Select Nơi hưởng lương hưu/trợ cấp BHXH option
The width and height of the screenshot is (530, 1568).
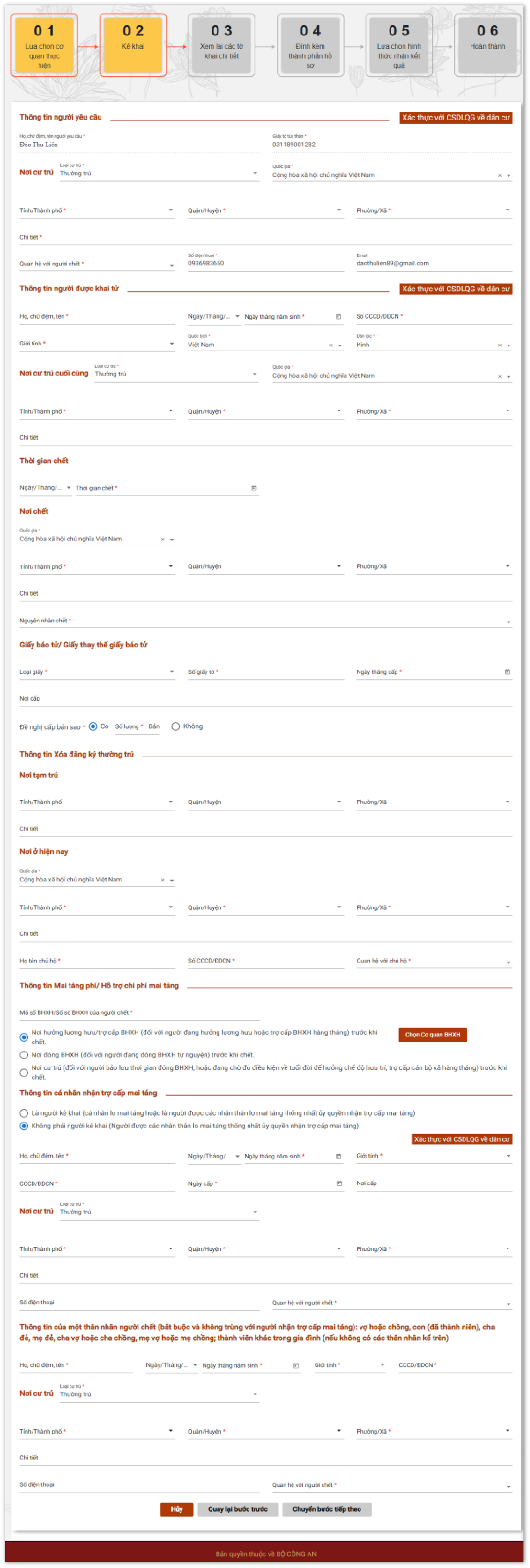pos(24,1037)
